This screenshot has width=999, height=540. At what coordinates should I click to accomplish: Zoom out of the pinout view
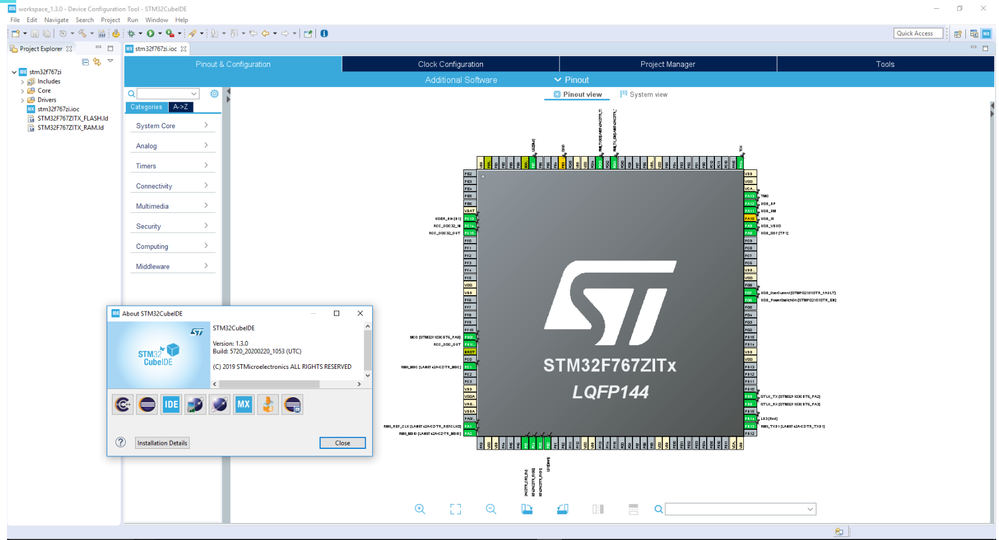click(491, 509)
